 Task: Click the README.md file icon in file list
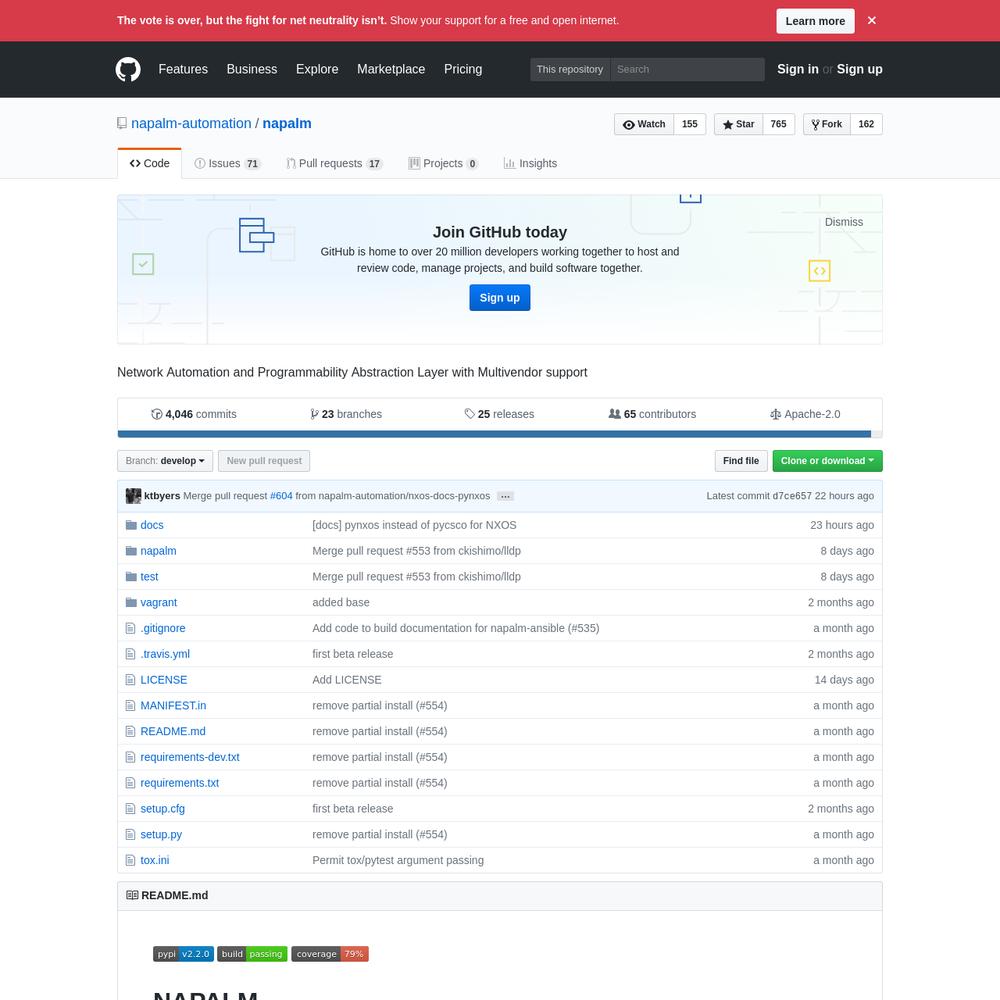pyautogui.click(x=131, y=732)
